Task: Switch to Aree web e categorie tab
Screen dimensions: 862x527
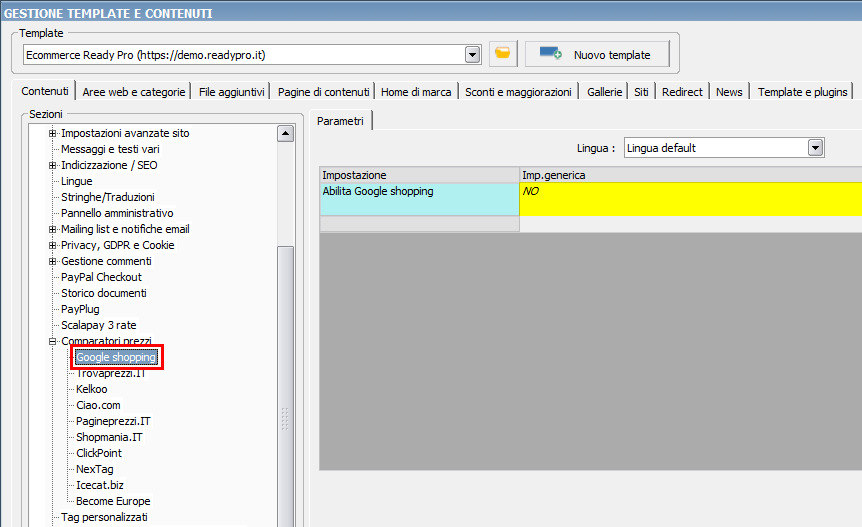Action: tap(134, 92)
